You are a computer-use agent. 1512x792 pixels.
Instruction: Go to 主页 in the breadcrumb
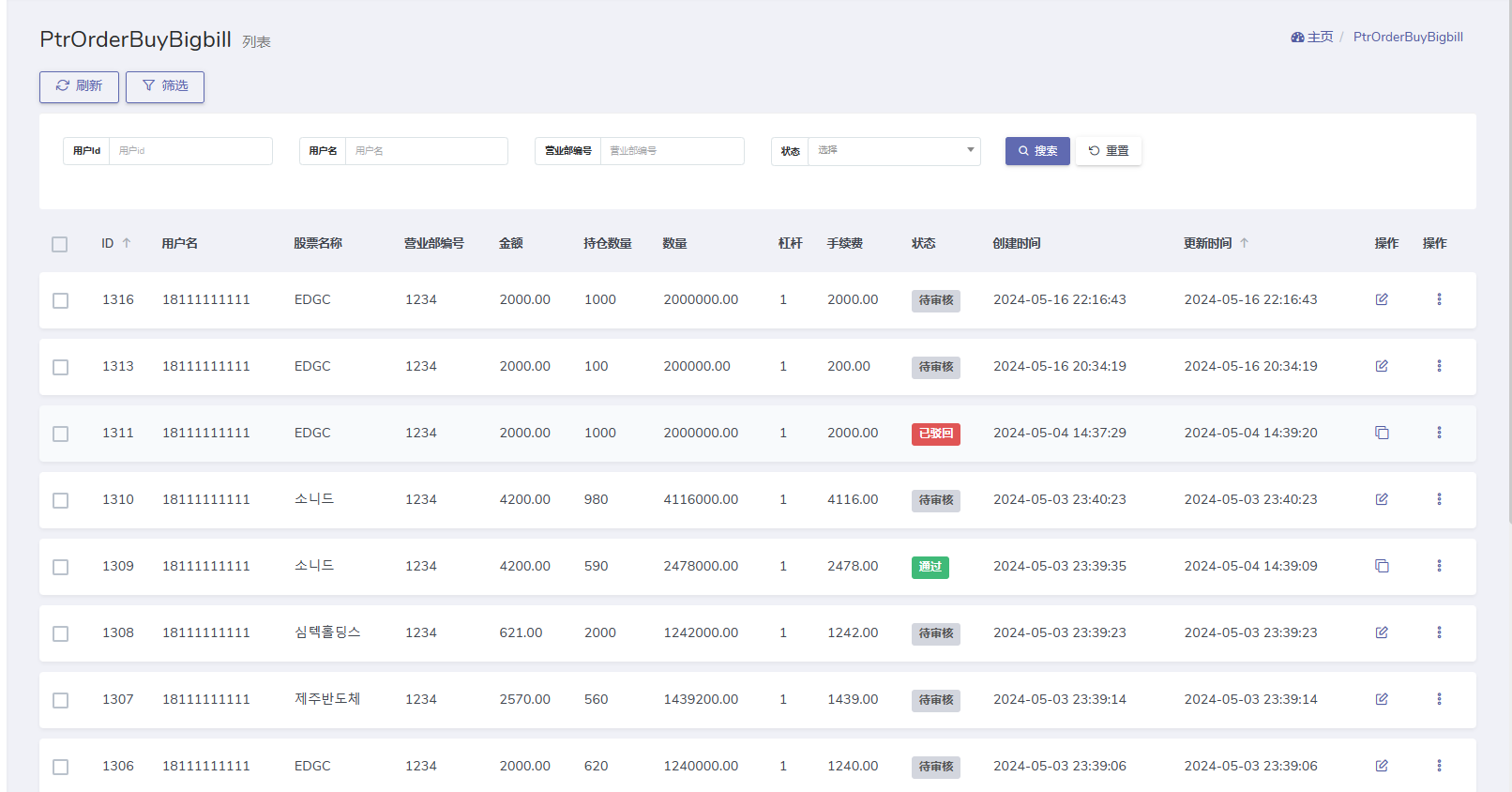[x=1312, y=38]
